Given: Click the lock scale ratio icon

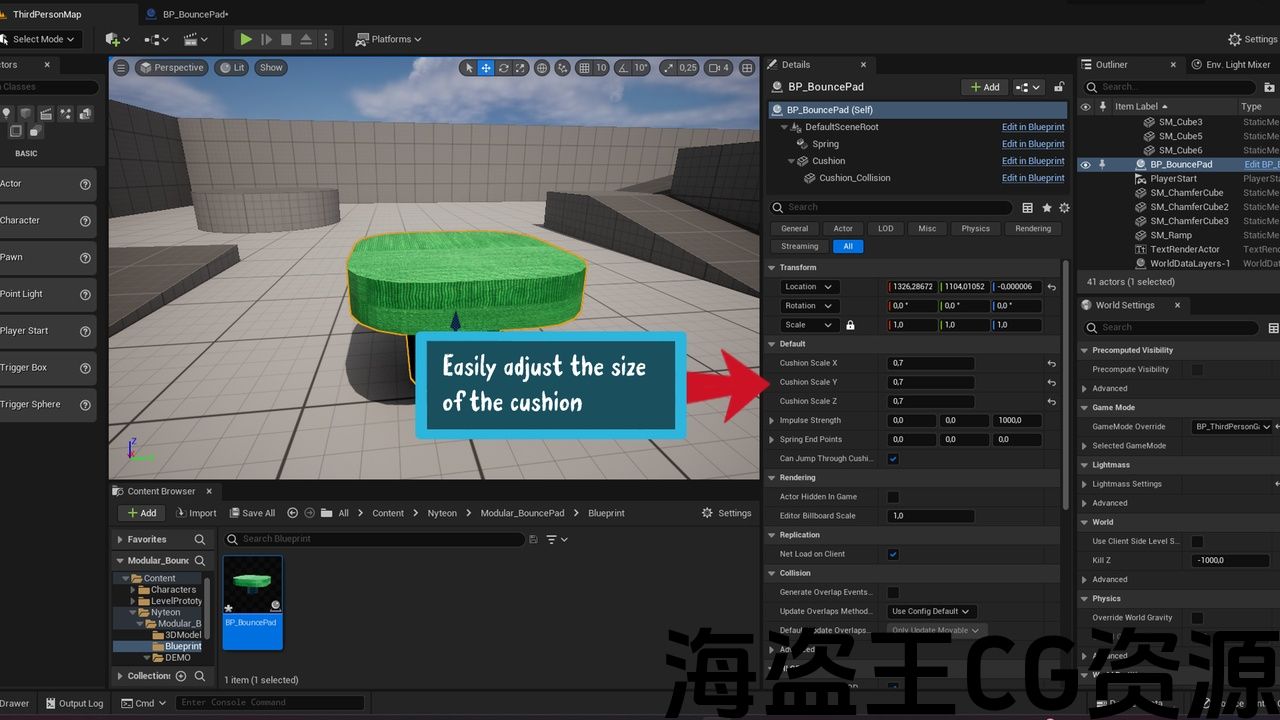Looking at the screenshot, I should coord(850,325).
